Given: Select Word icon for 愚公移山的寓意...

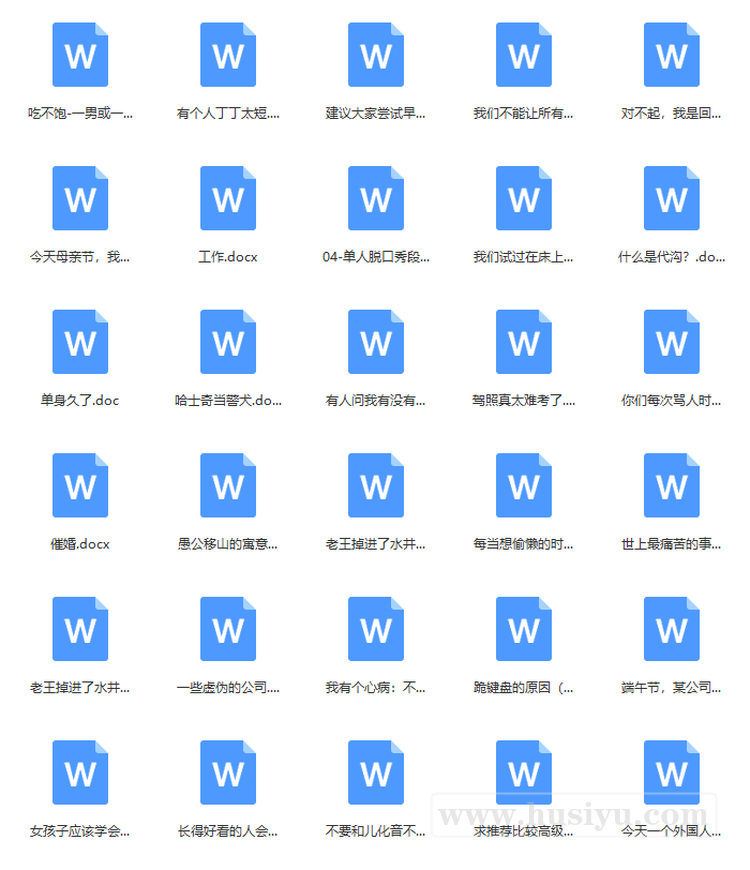Looking at the screenshot, I should click(228, 485).
